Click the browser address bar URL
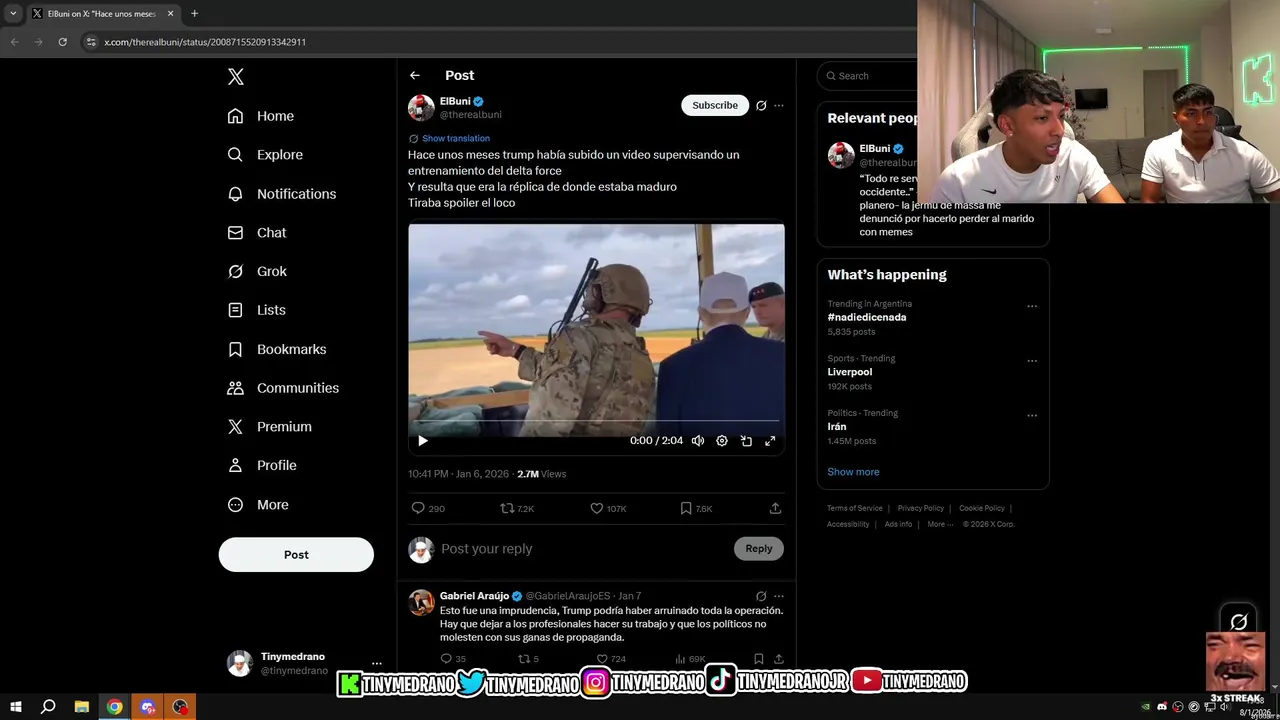The image size is (1280, 720). [205, 42]
